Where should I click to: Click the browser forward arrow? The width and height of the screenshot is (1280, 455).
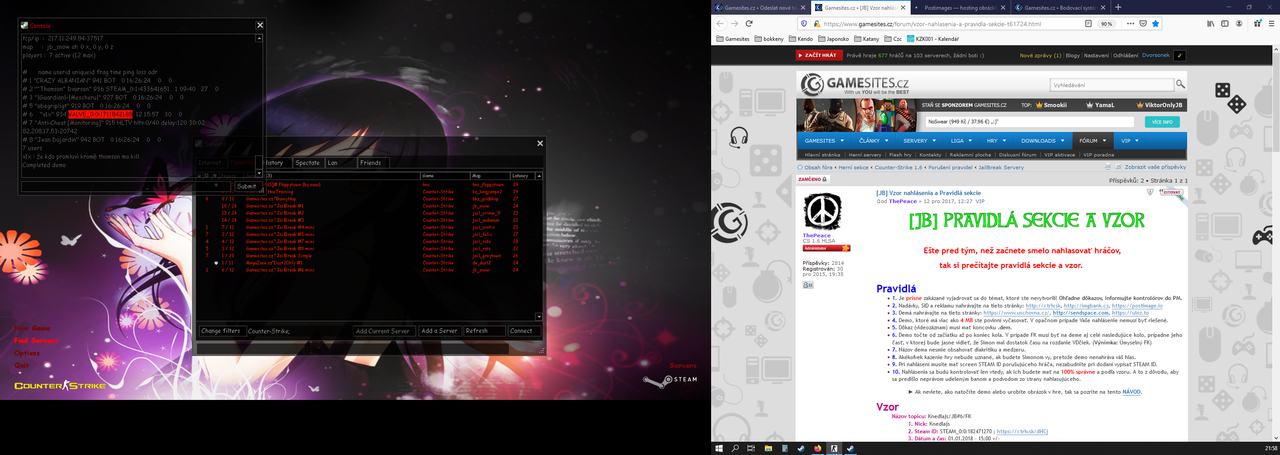pyautogui.click(x=735, y=23)
